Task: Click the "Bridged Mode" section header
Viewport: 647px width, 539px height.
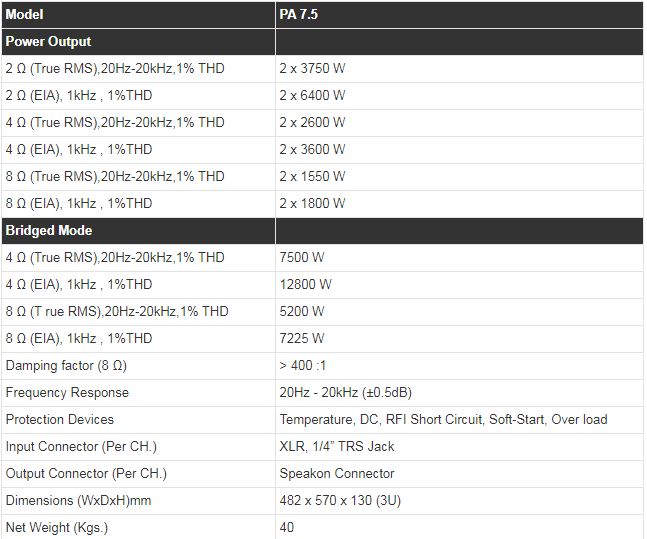Action: pos(49,231)
